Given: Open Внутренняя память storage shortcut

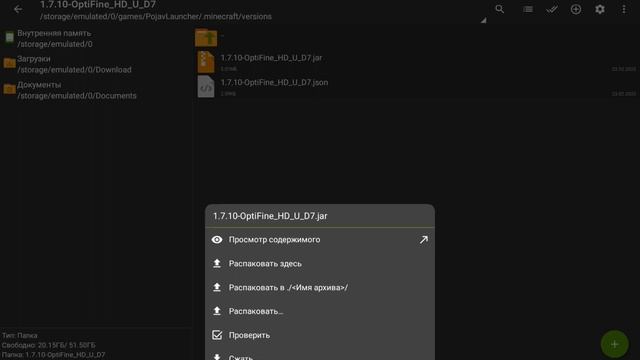Looking at the screenshot, I should coord(96,38).
